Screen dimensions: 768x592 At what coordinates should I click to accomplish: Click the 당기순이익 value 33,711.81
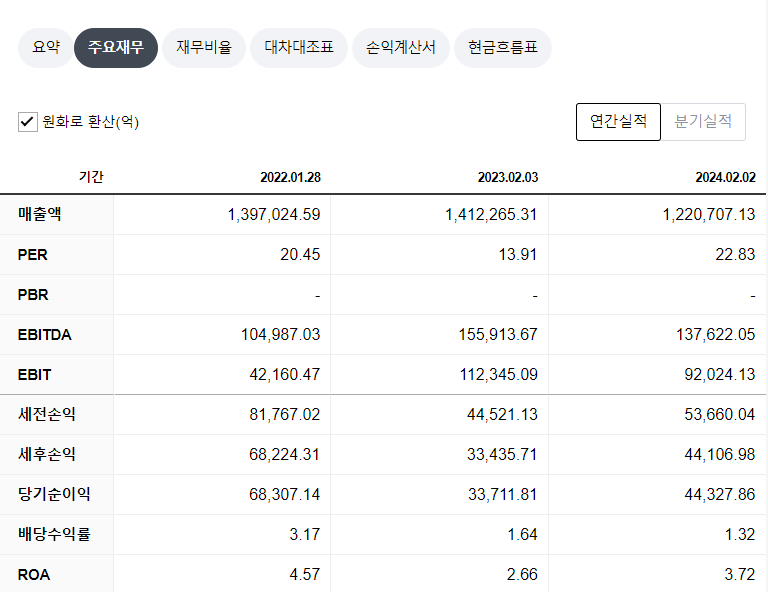coord(503,495)
